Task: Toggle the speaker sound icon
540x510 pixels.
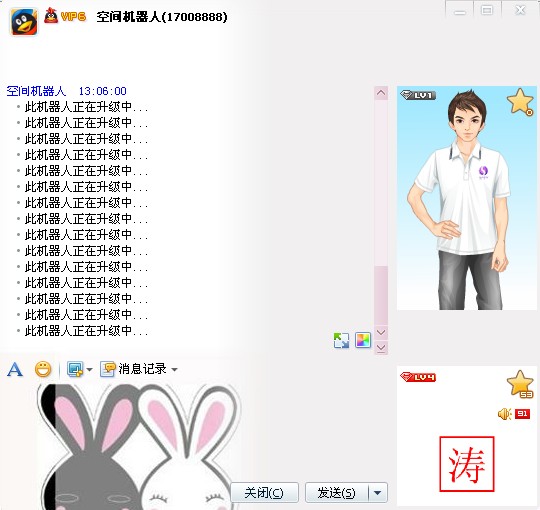Action: pyautogui.click(x=505, y=414)
